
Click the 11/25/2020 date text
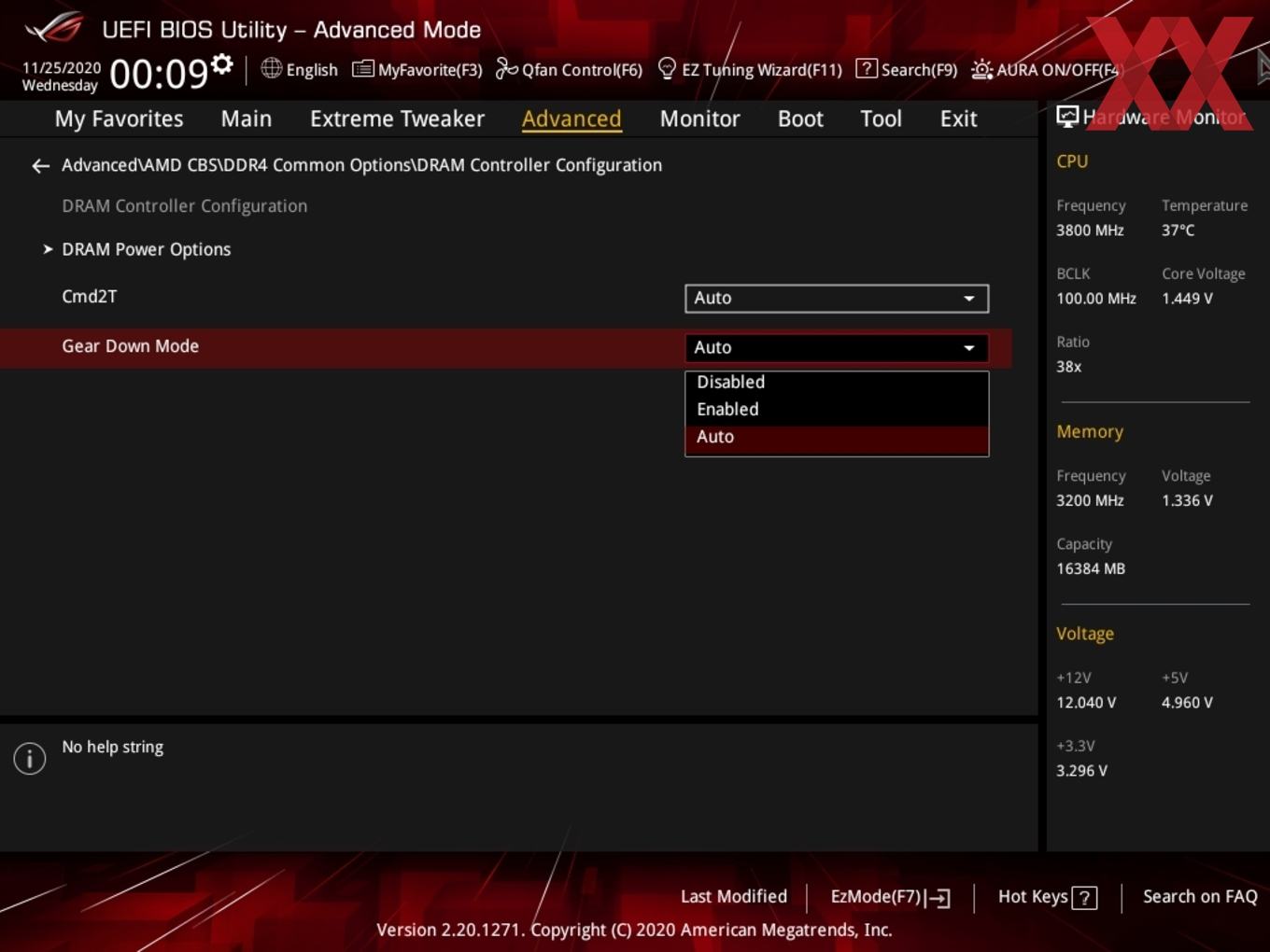click(62, 68)
